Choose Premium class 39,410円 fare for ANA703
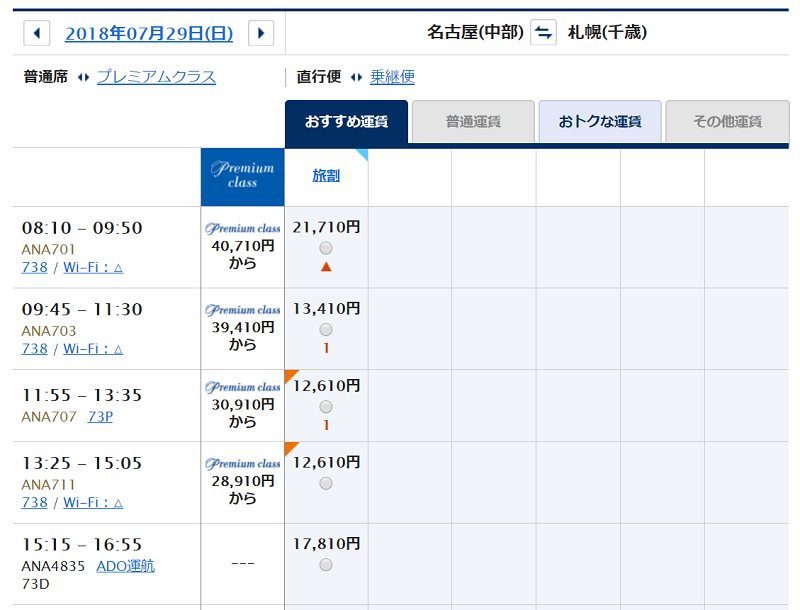Screen dimensions: 800x610 pyautogui.click(x=243, y=328)
